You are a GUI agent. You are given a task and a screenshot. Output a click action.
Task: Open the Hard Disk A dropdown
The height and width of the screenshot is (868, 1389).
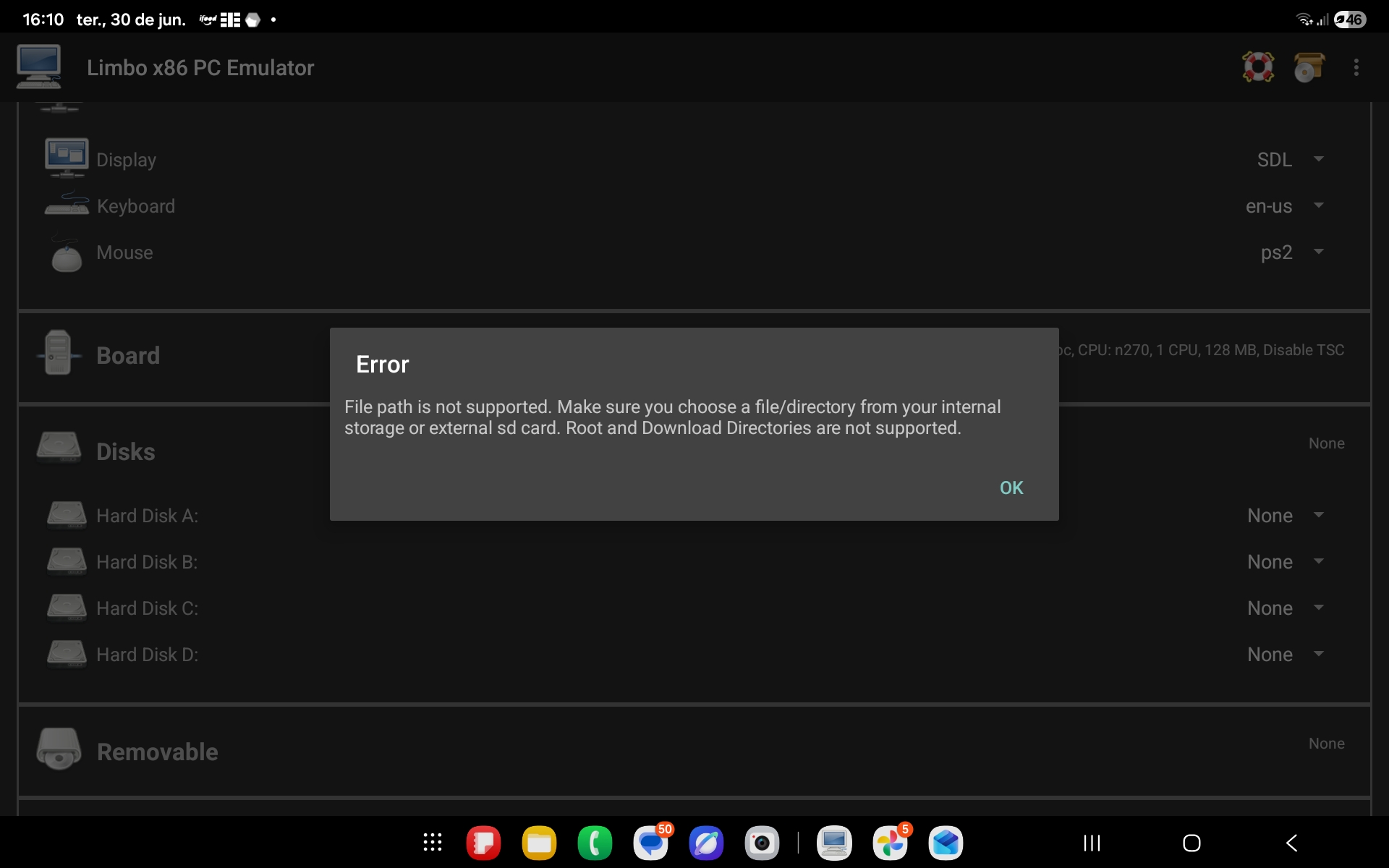tap(1286, 516)
